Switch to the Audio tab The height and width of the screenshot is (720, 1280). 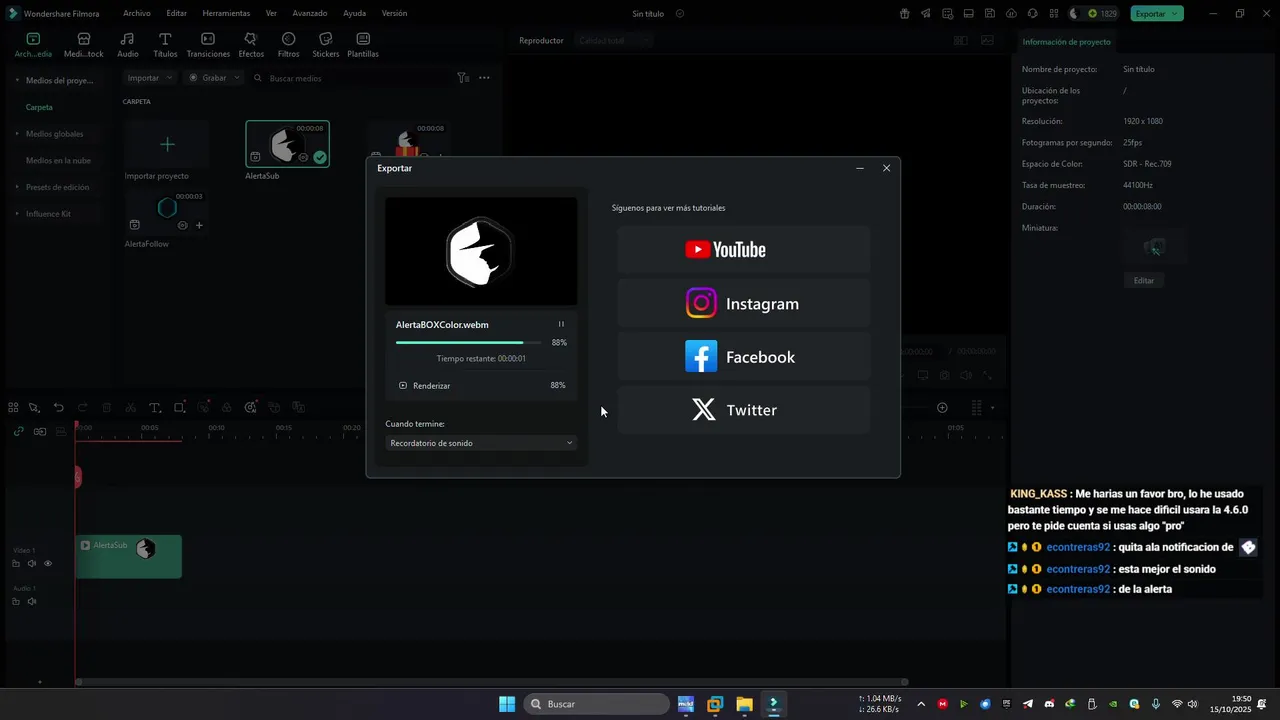coord(128,45)
